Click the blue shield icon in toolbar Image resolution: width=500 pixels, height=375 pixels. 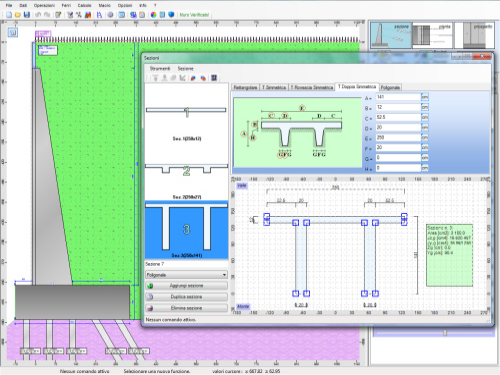pyautogui.click(x=171, y=15)
